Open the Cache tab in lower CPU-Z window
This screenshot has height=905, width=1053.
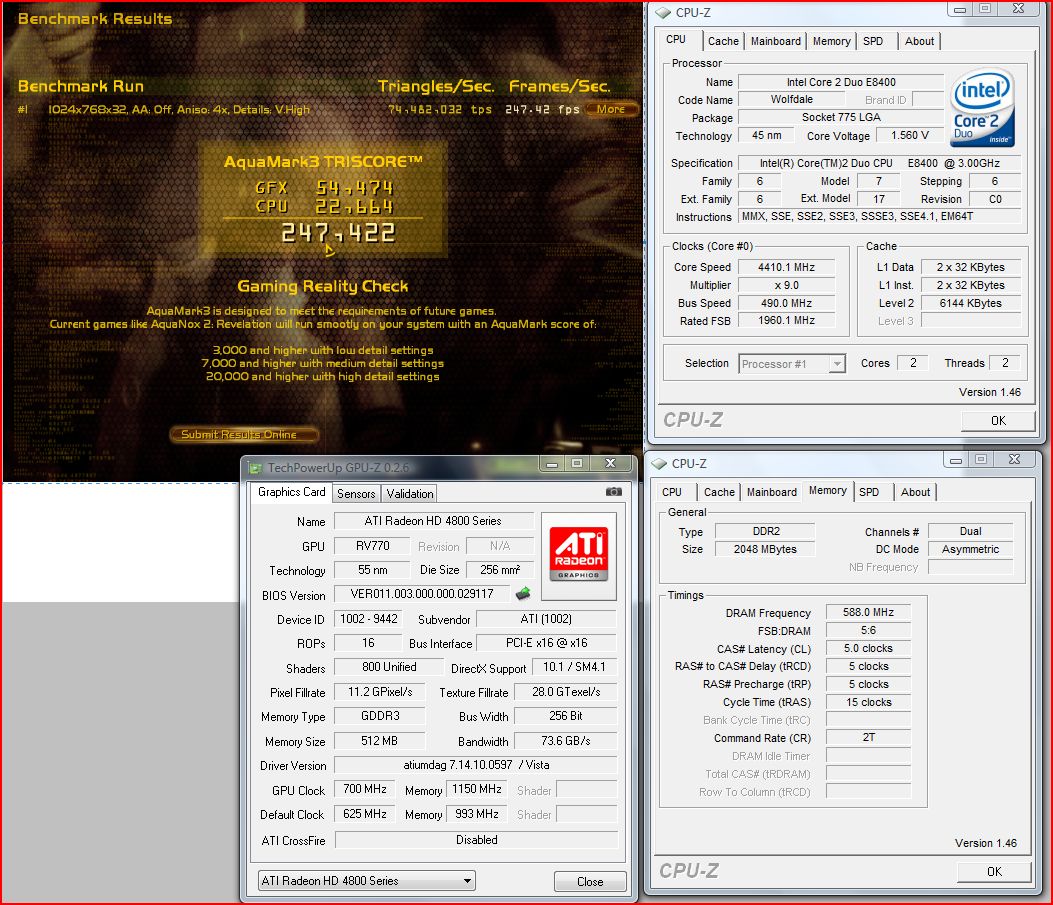click(x=719, y=492)
